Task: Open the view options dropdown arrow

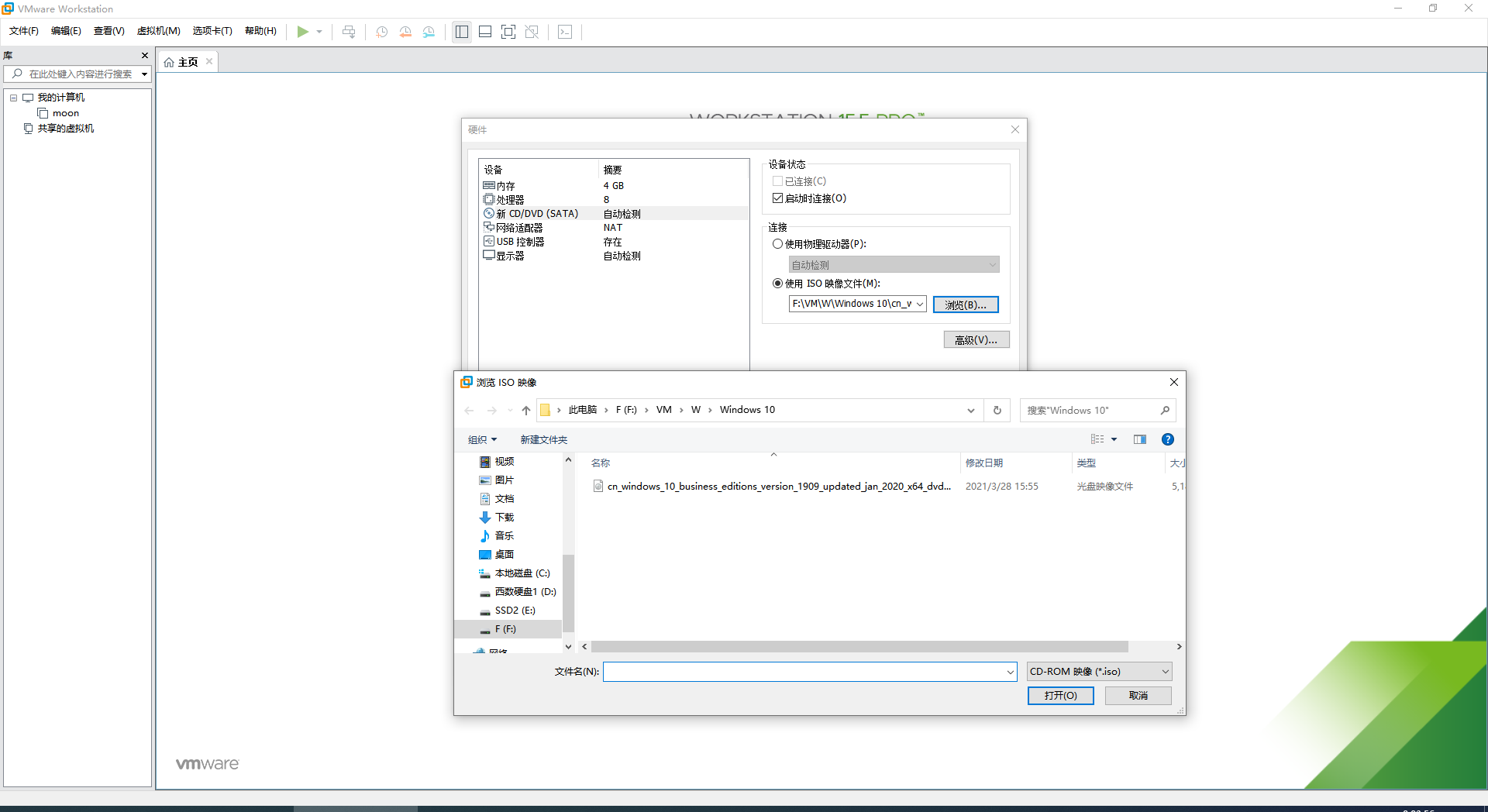Action: 1114,439
